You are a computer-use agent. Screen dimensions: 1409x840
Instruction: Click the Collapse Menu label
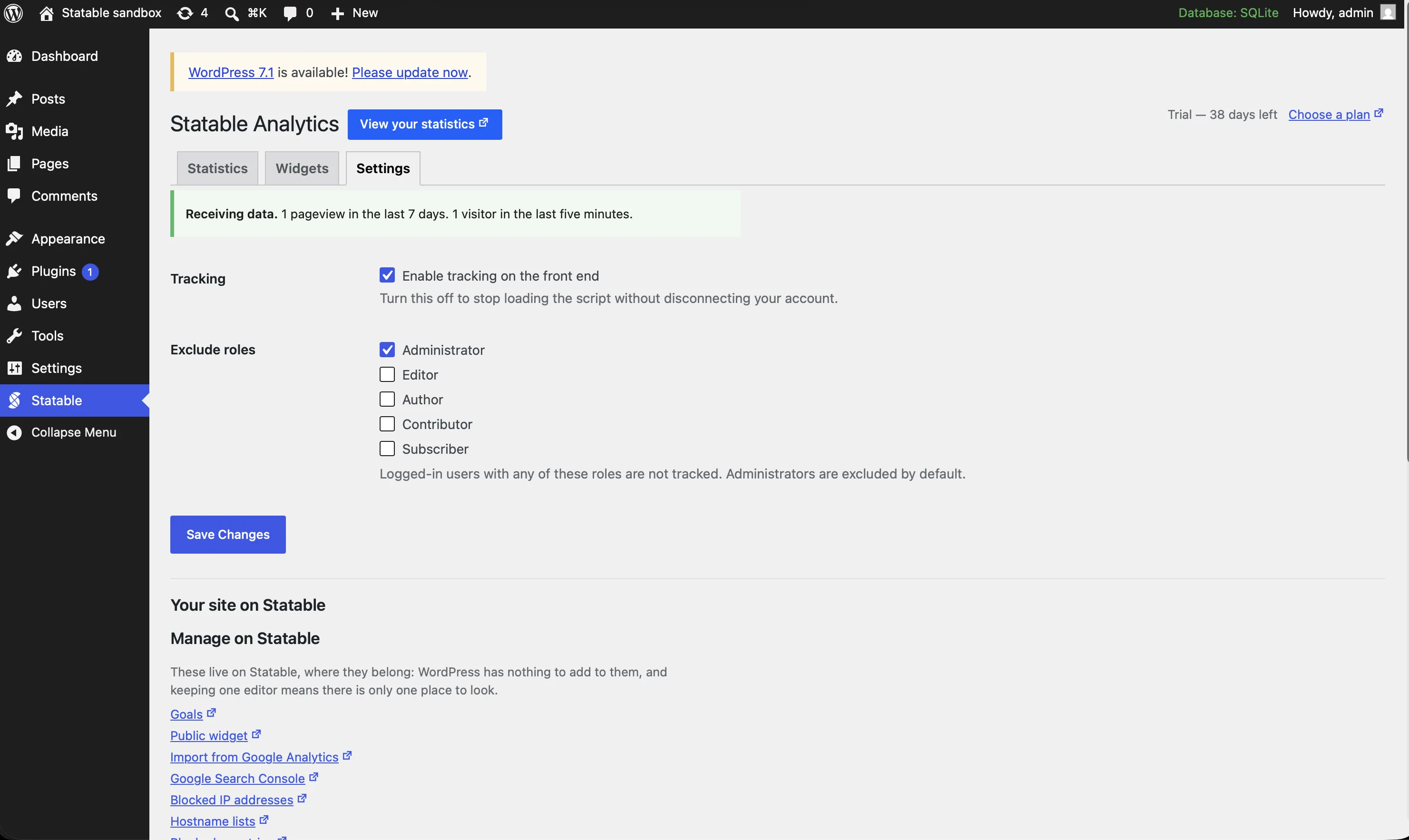[x=74, y=432]
